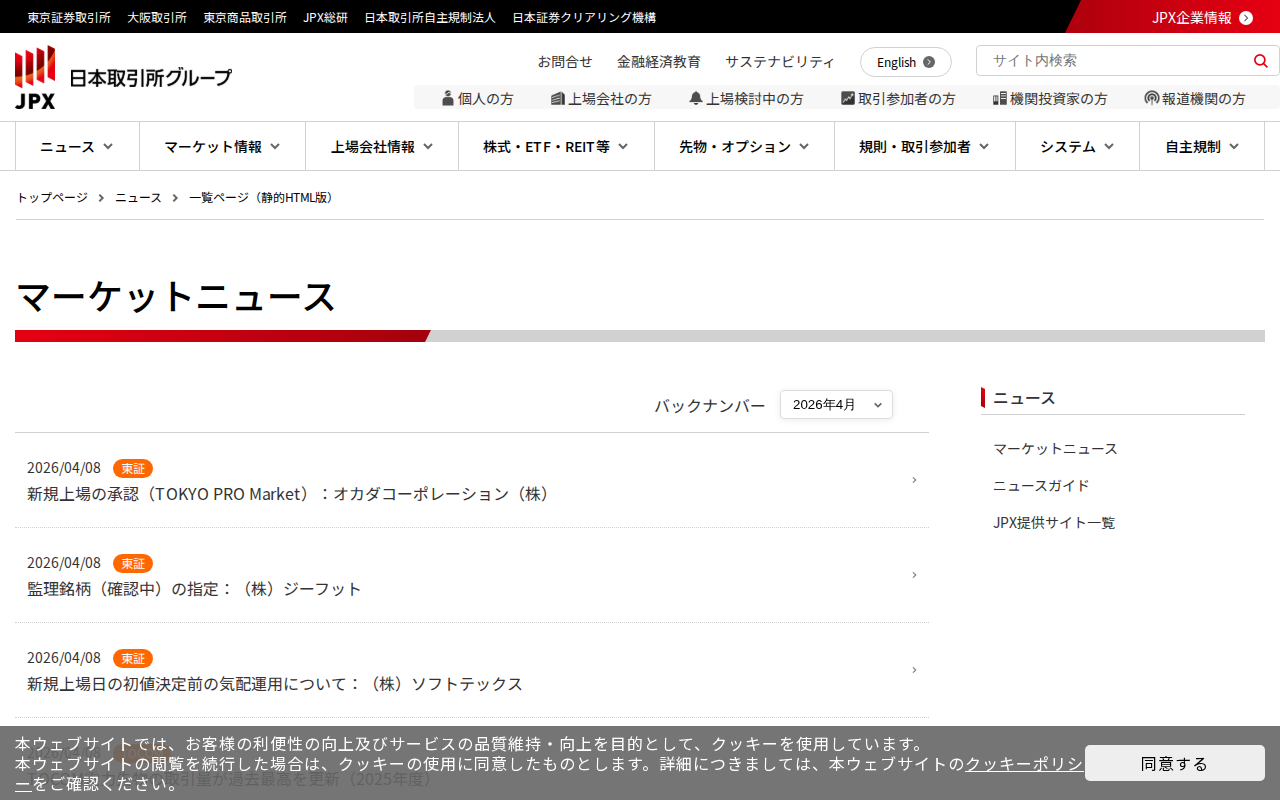The height and width of the screenshot is (800, 1280).
Task: Open the ジーフット news row arrow
Action: click(914, 575)
